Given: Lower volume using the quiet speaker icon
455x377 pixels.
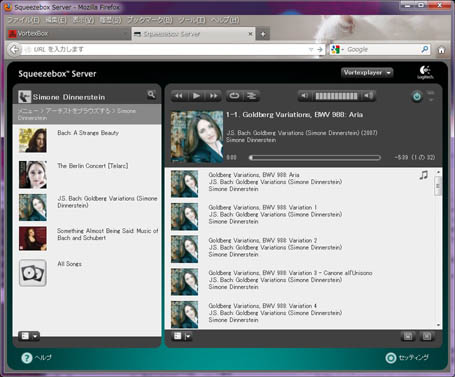Looking at the screenshot, I should click(305, 96).
